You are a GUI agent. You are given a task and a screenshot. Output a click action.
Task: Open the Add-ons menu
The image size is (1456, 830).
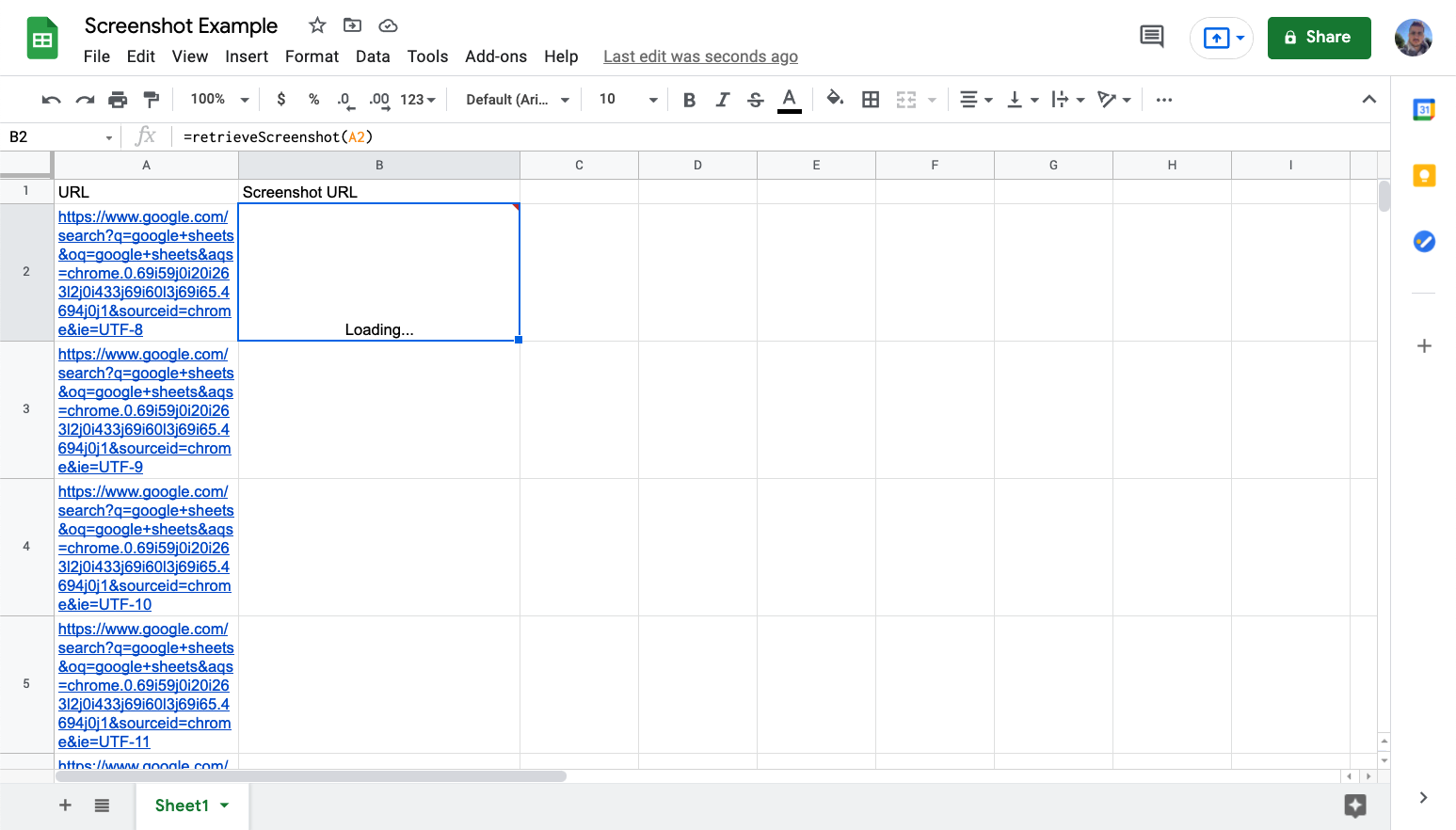[x=495, y=56]
